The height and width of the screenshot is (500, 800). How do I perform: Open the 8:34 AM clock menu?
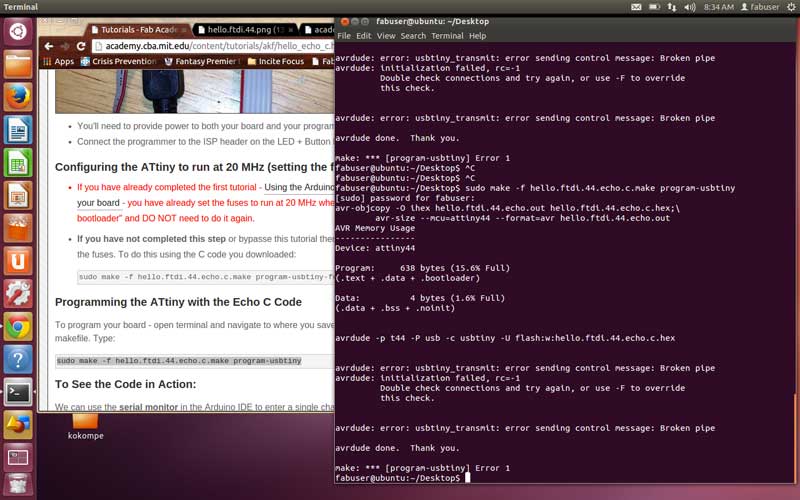pyautogui.click(x=718, y=7)
